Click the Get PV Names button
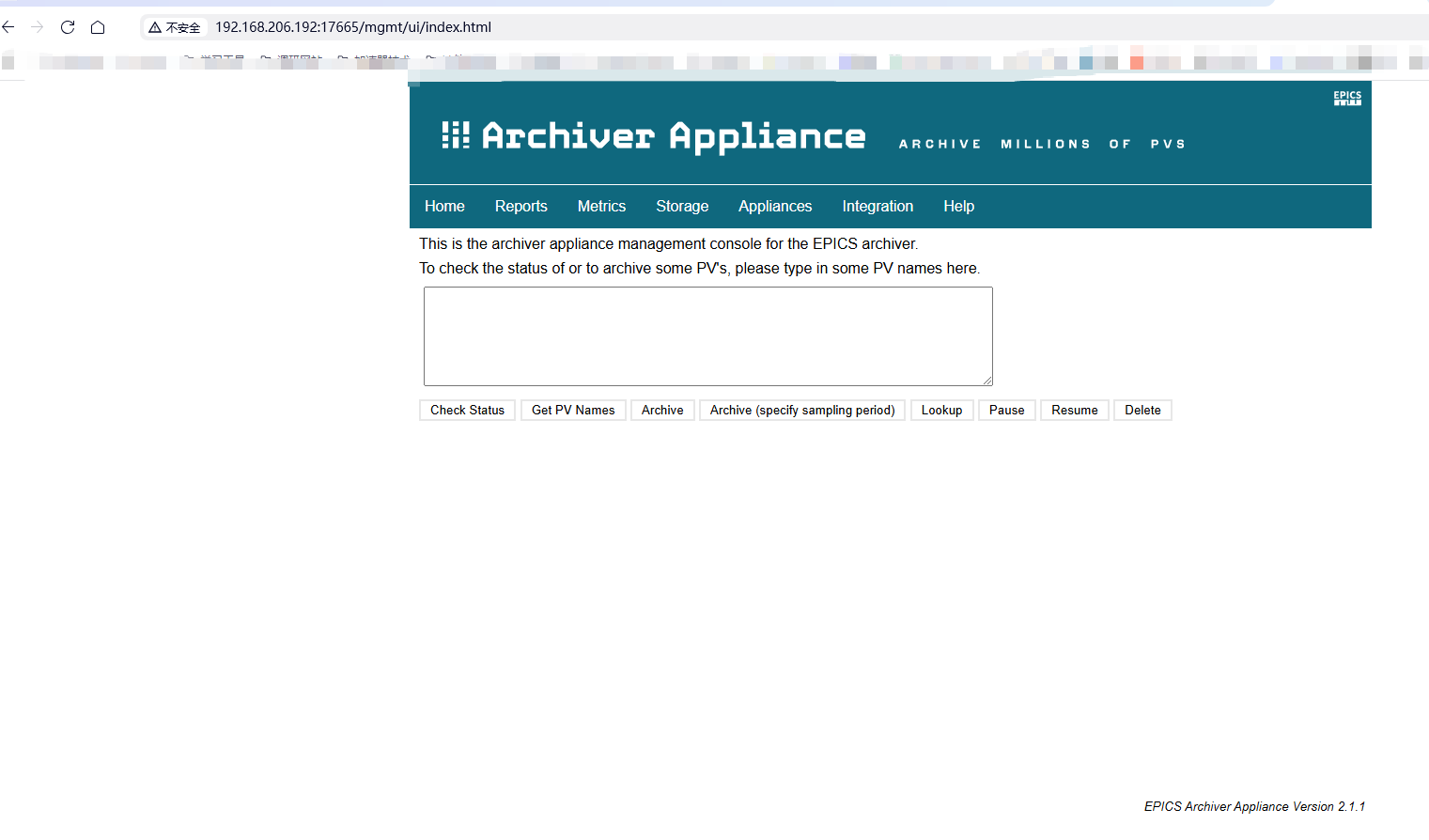Screen dimensions: 1429x840 coord(573,411)
